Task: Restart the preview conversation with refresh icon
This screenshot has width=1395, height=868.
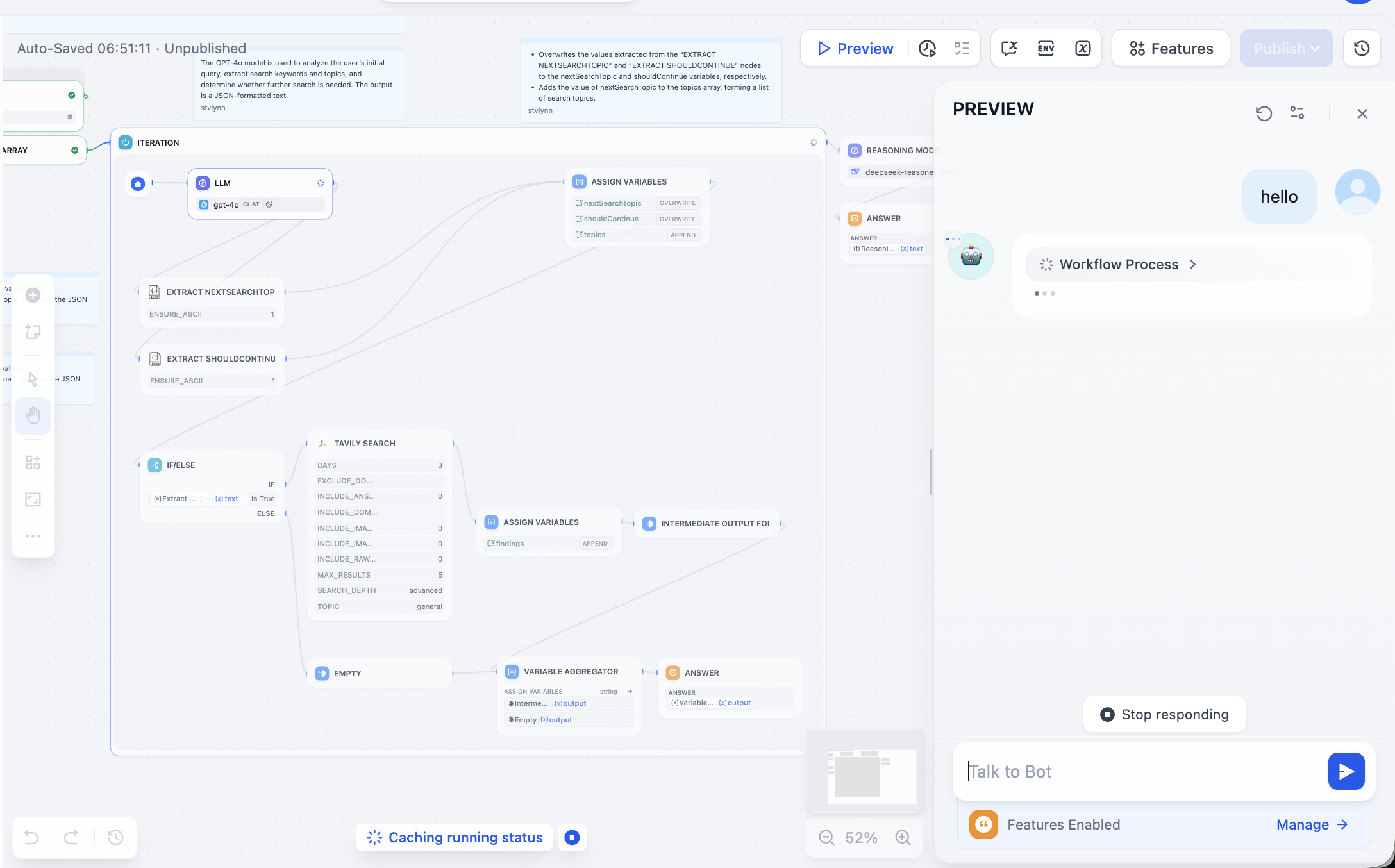Action: click(1264, 113)
